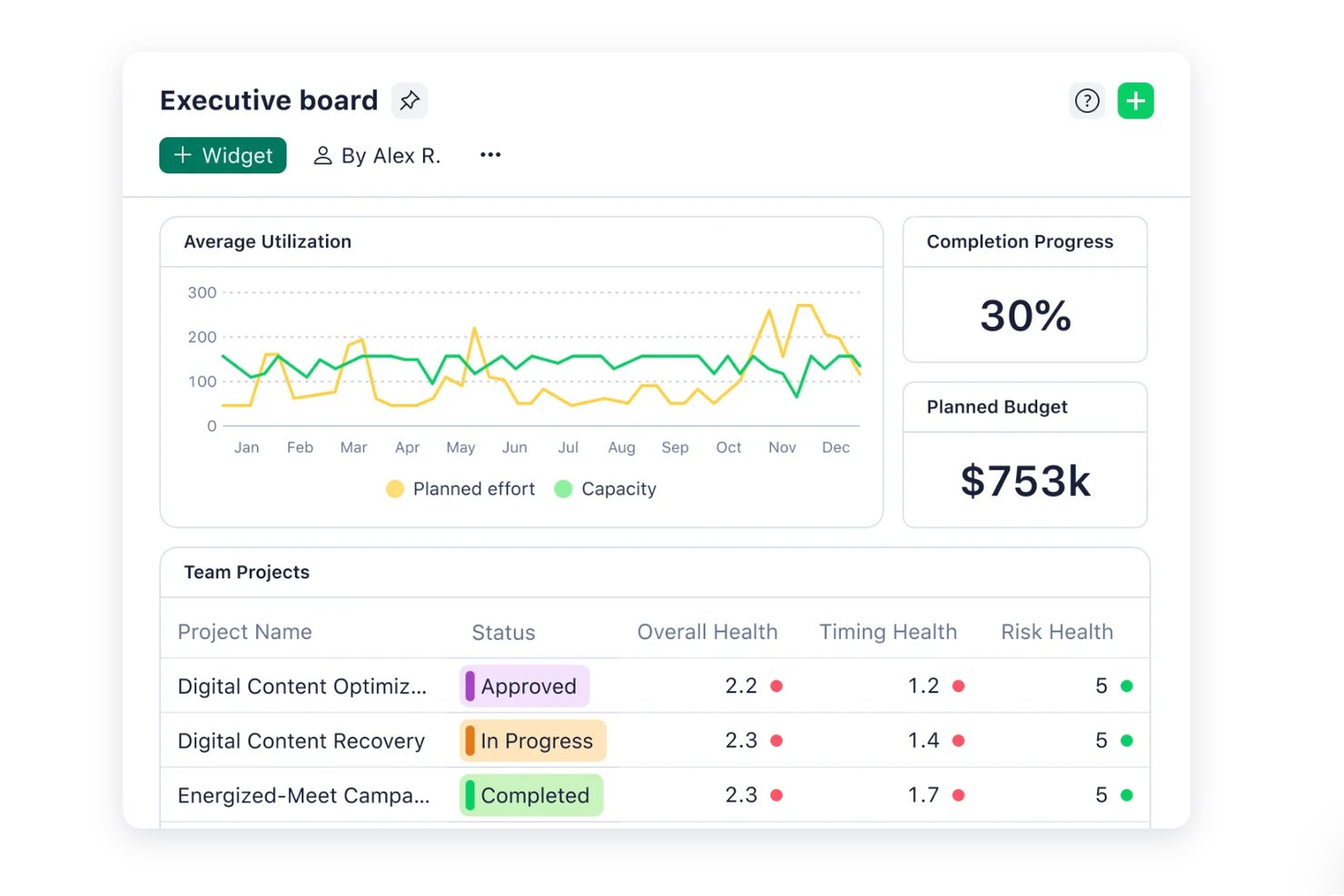The height and width of the screenshot is (896, 1344).
Task: Click red overall health dot for Energized-Meet
Action: pyautogui.click(x=776, y=795)
